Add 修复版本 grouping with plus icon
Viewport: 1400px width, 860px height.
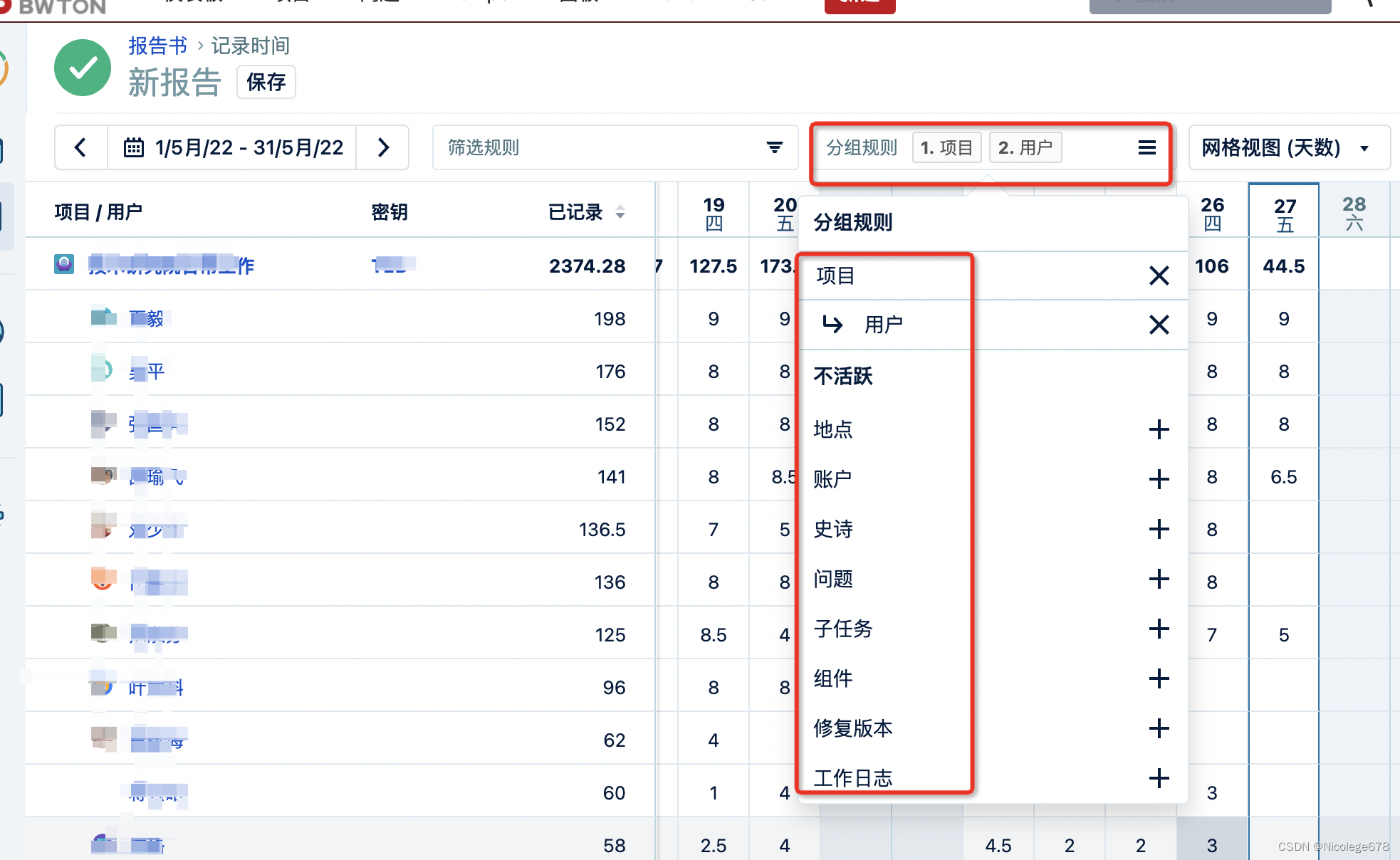click(1159, 728)
